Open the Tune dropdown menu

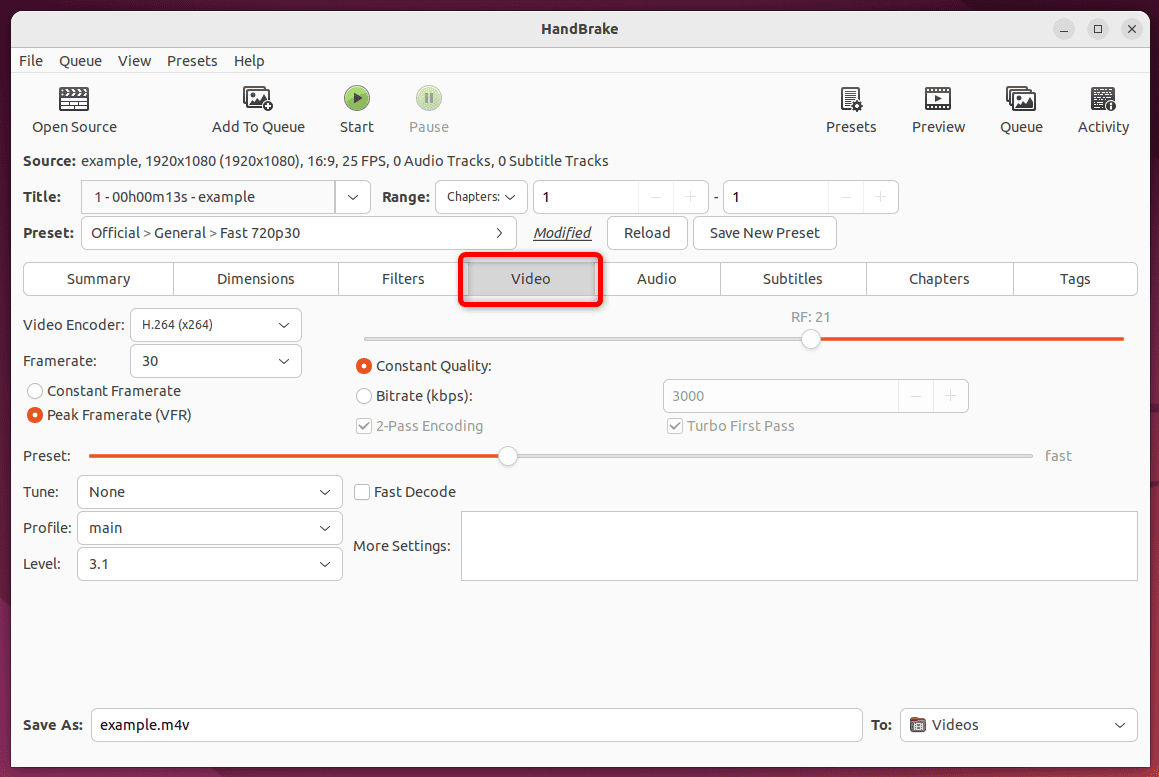[x=209, y=492]
